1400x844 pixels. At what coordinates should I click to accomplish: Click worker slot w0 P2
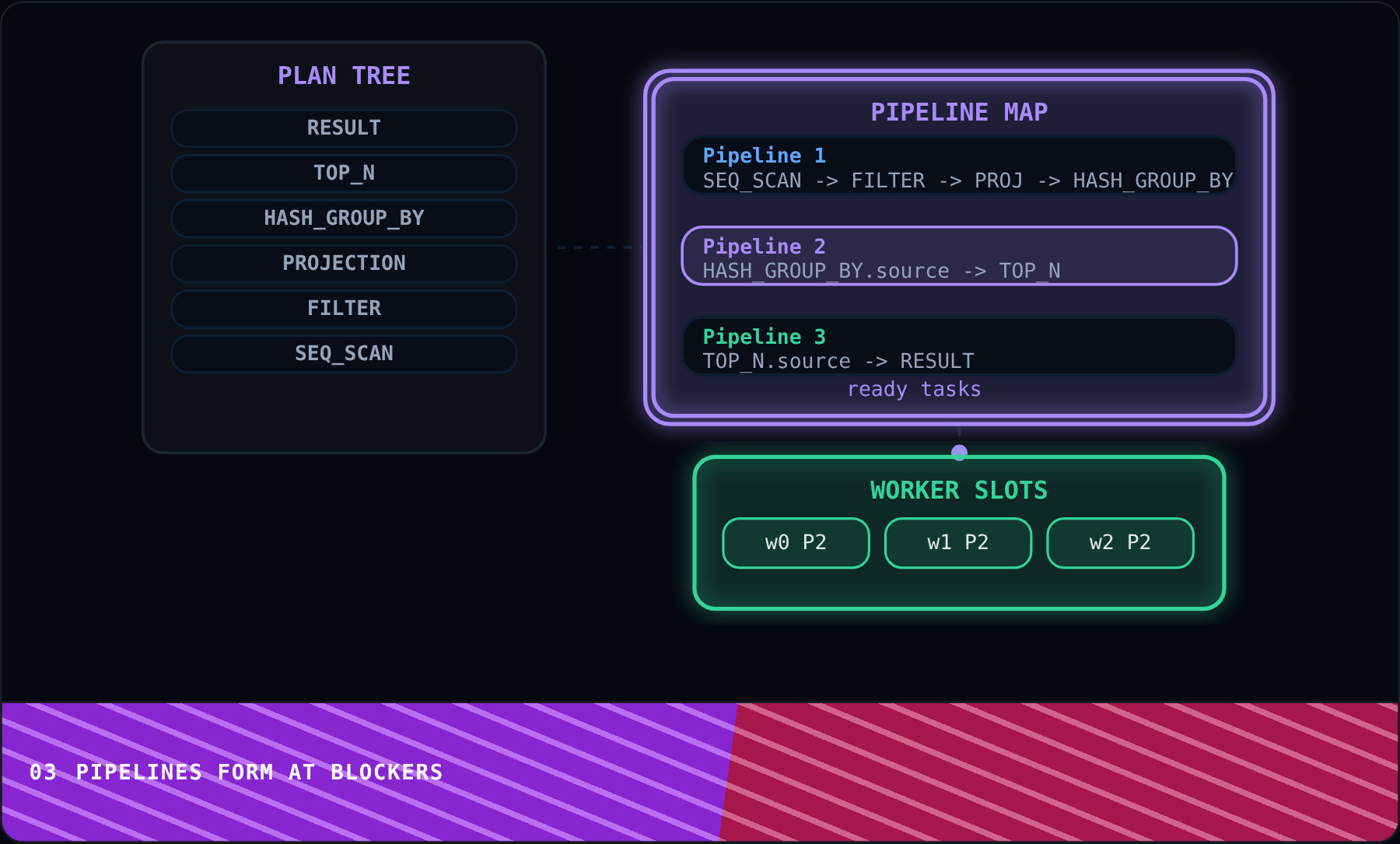point(796,543)
